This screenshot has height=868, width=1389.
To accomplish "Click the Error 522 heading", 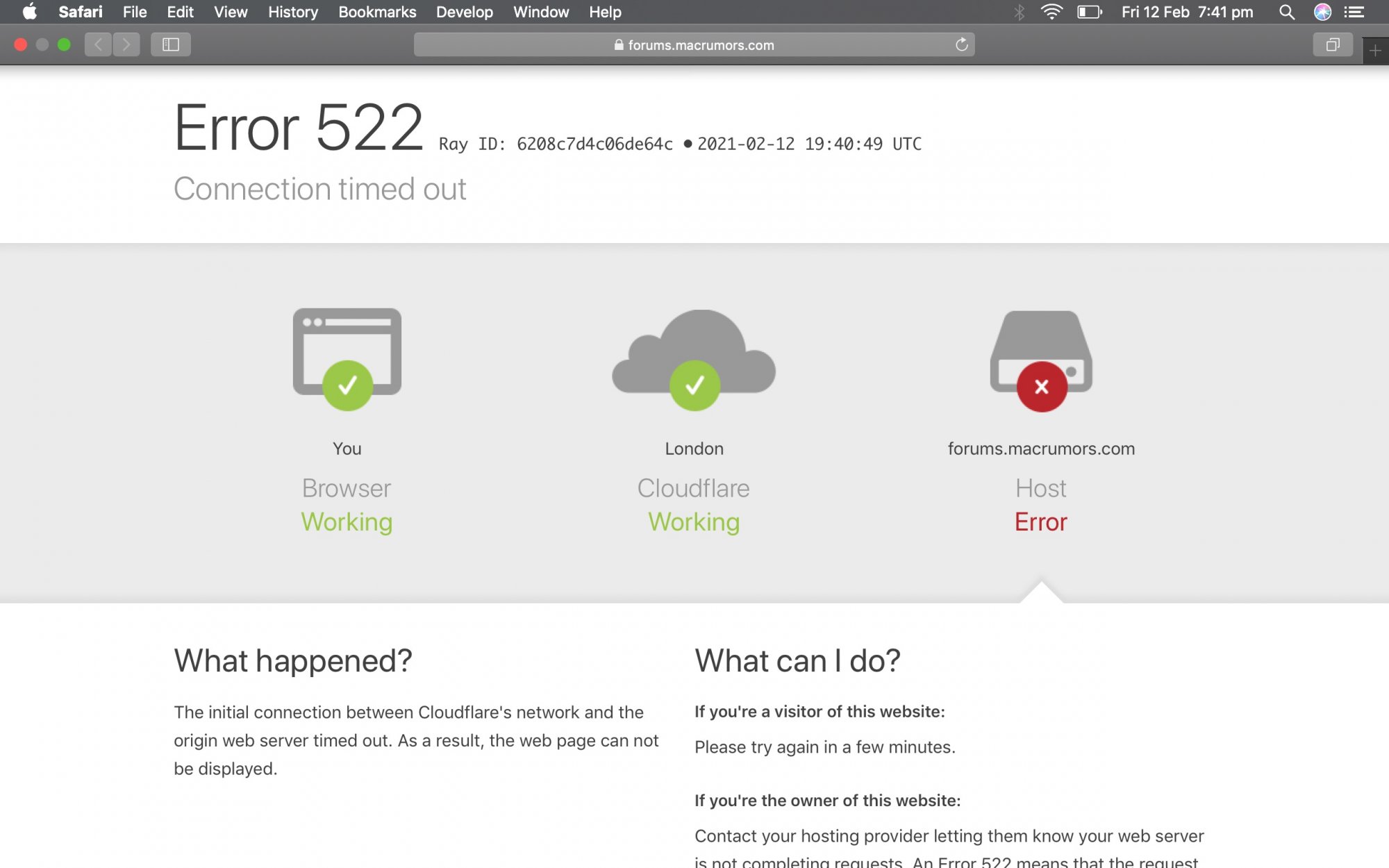I will pos(299,128).
